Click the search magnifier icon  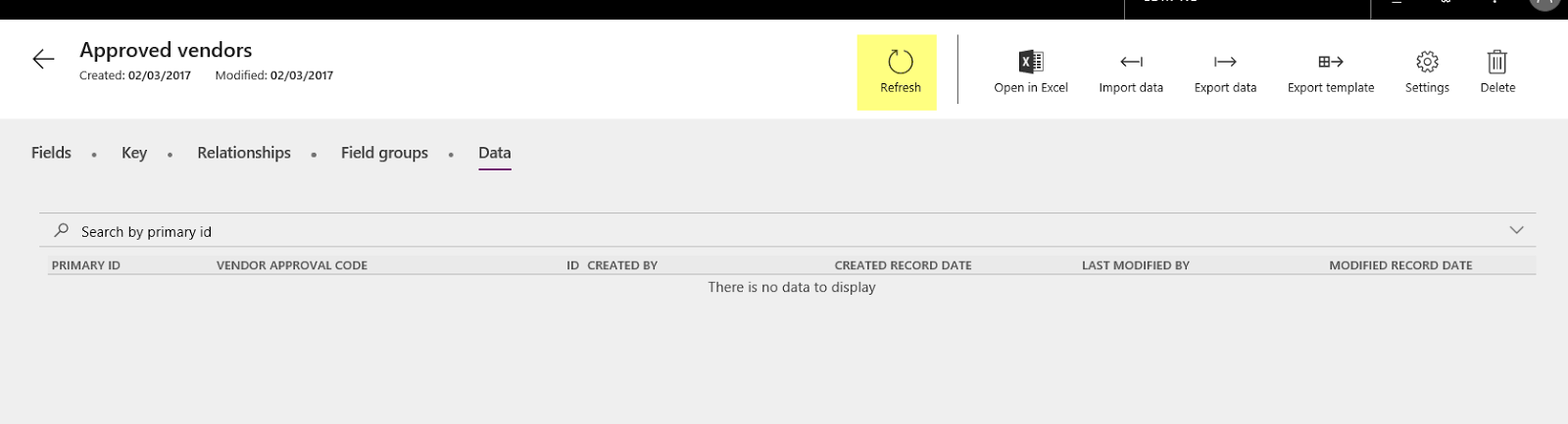62,230
